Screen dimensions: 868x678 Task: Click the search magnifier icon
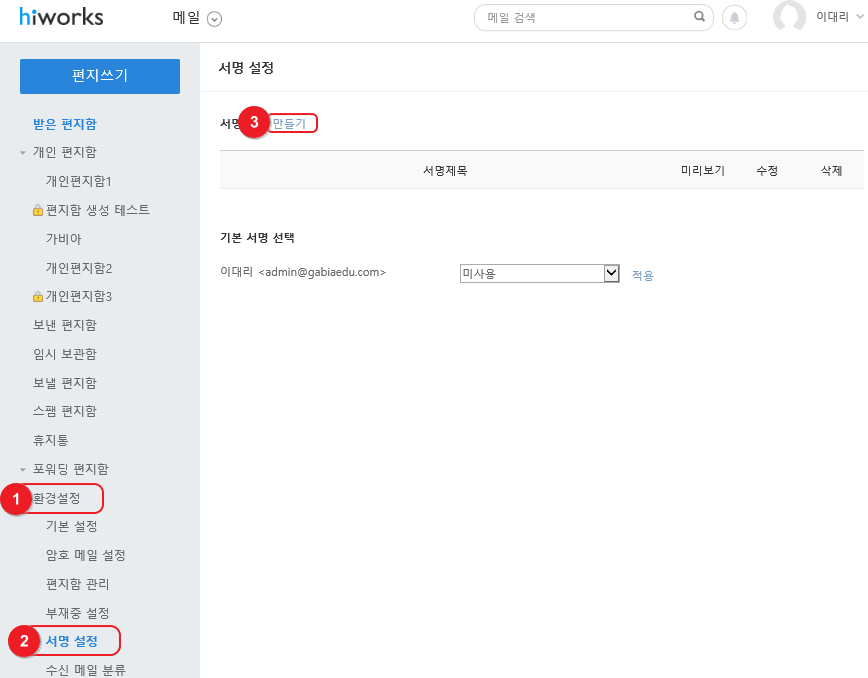699,17
